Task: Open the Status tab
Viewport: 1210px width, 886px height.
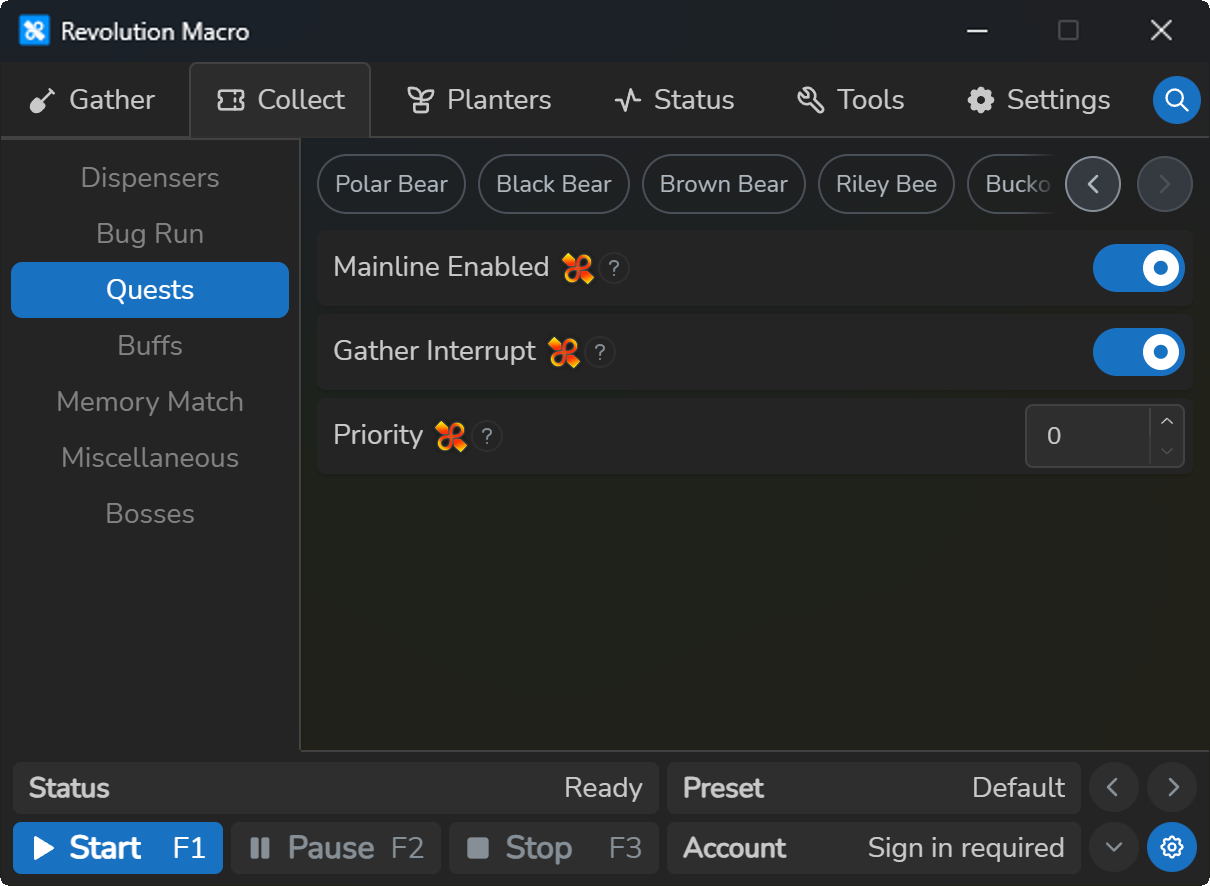Action: 674,100
